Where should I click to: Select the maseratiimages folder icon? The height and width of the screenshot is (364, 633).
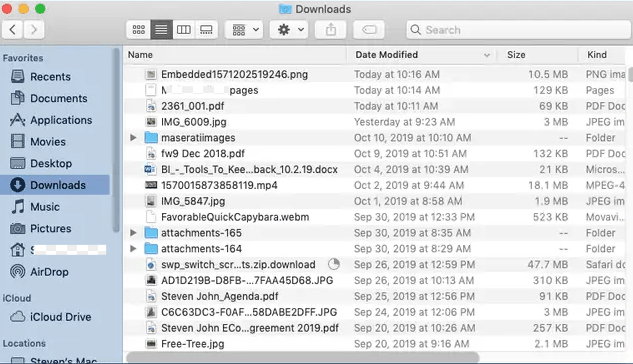pos(151,138)
